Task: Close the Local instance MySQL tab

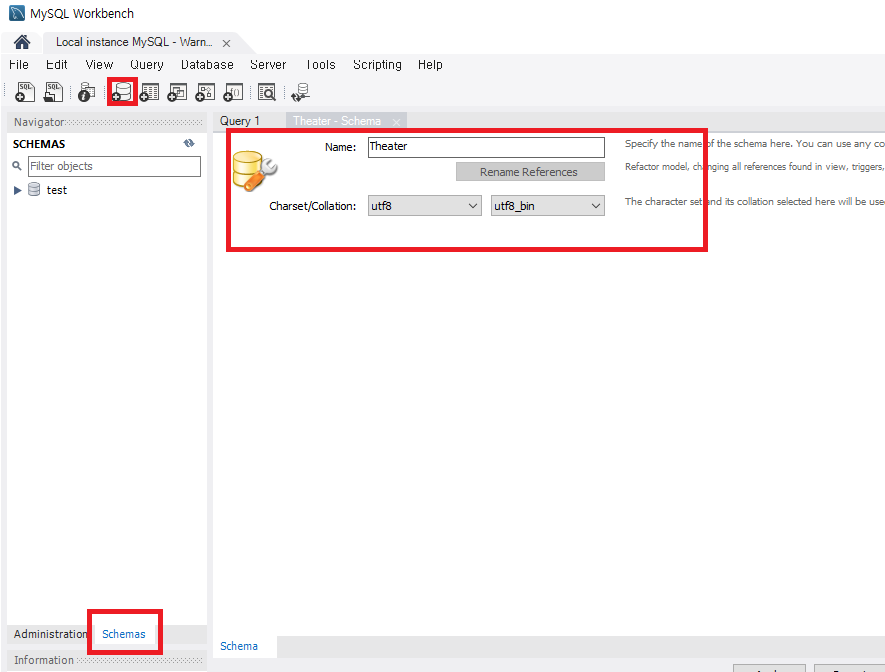Action: coord(226,43)
